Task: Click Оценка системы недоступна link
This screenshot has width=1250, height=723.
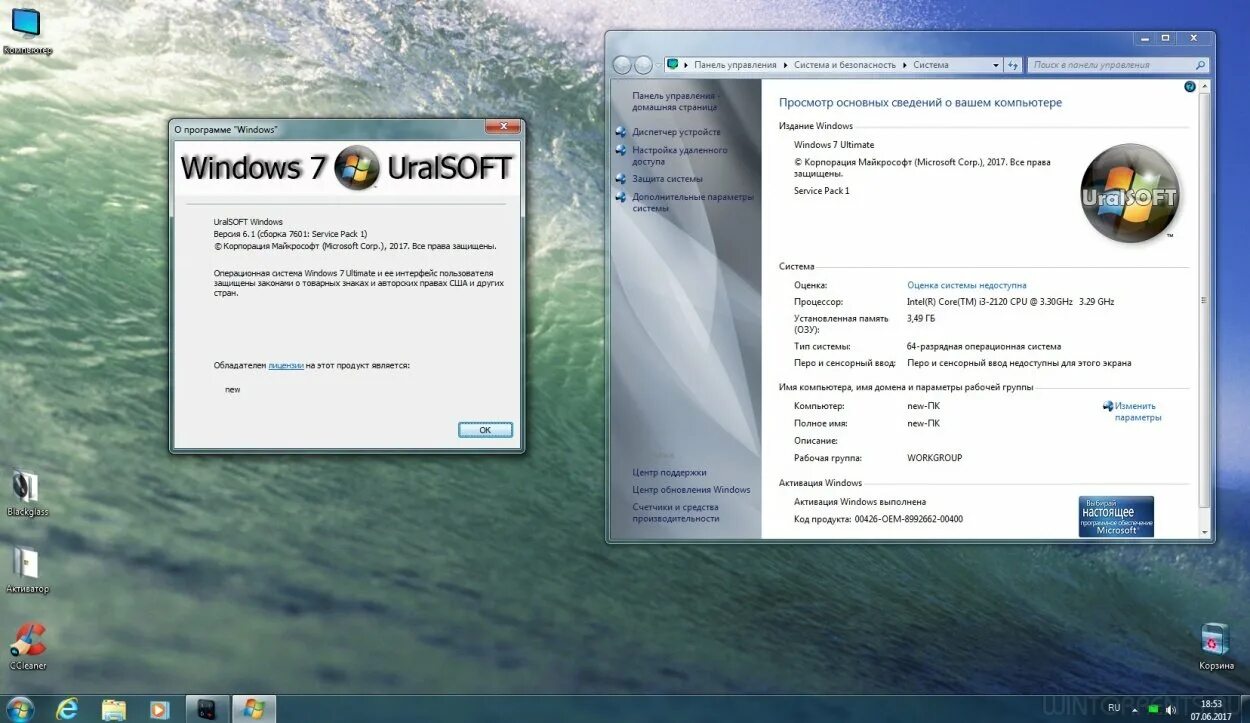Action: click(966, 285)
